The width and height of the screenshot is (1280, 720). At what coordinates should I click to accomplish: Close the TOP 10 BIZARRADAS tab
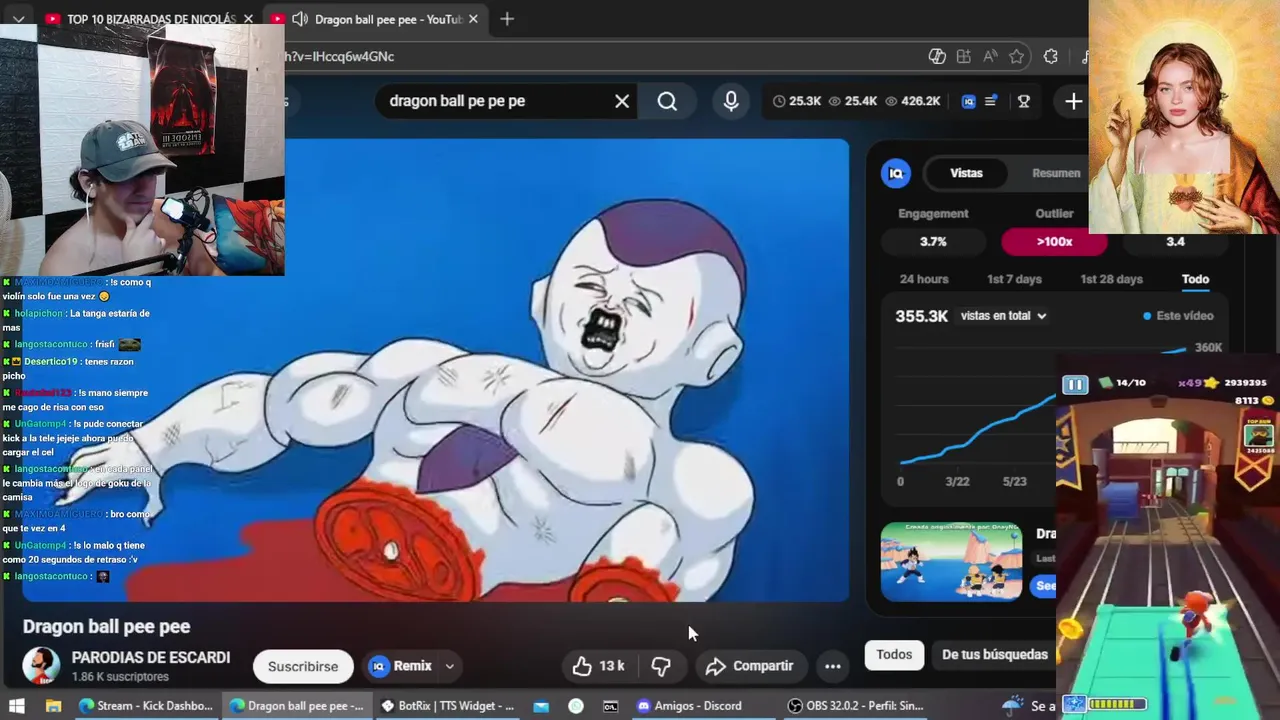(248, 19)
